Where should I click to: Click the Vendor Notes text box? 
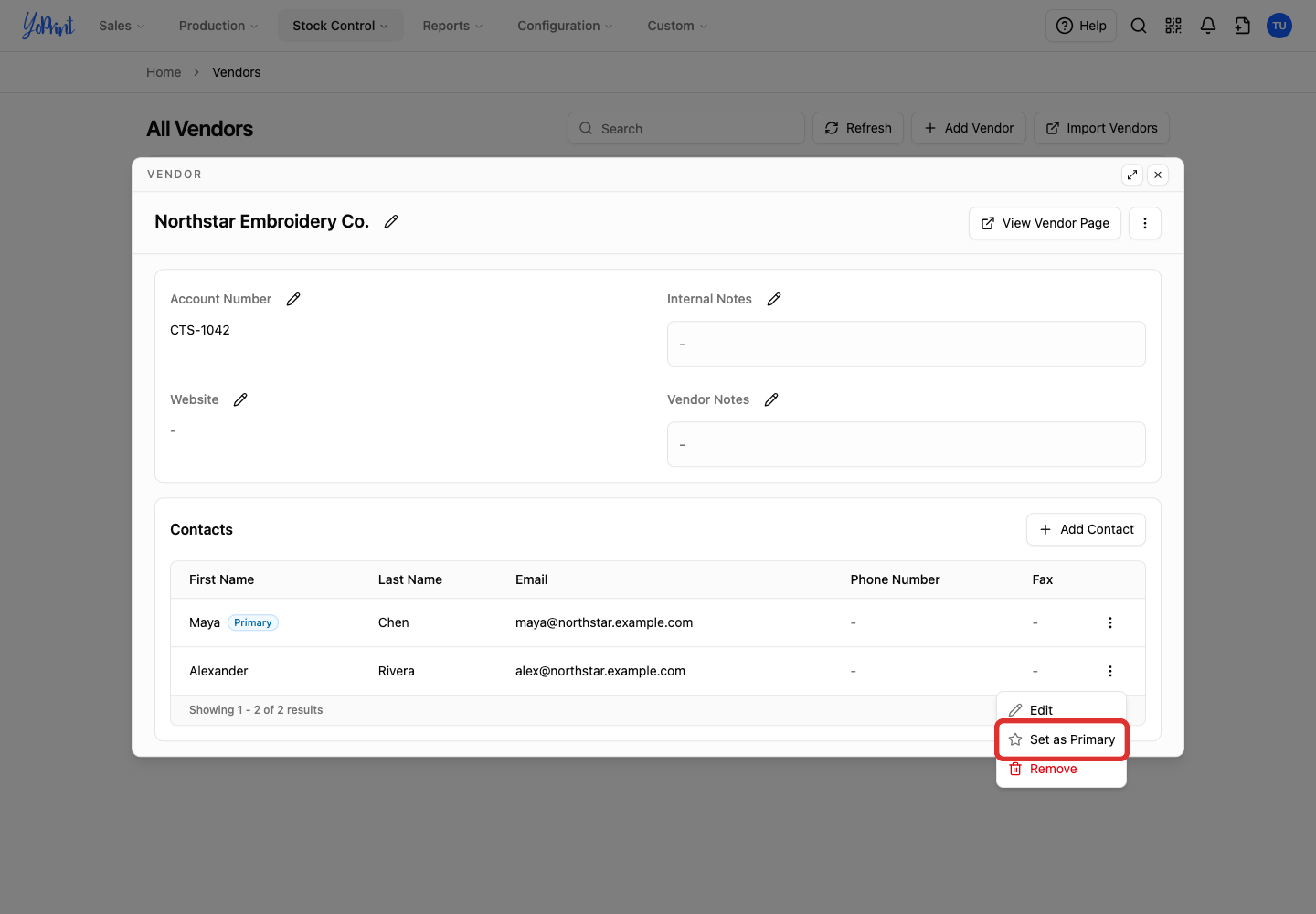coord(907,444)
